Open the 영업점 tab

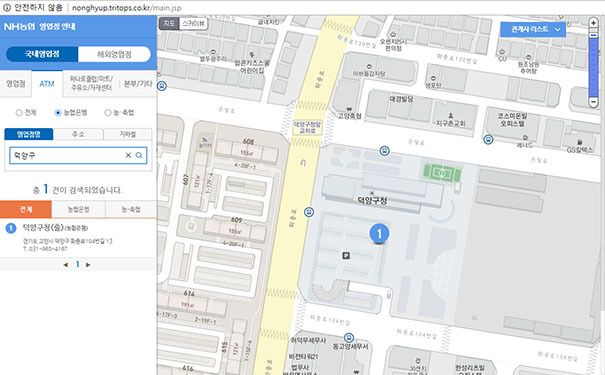pyautogui.click(x=16, y=84)
